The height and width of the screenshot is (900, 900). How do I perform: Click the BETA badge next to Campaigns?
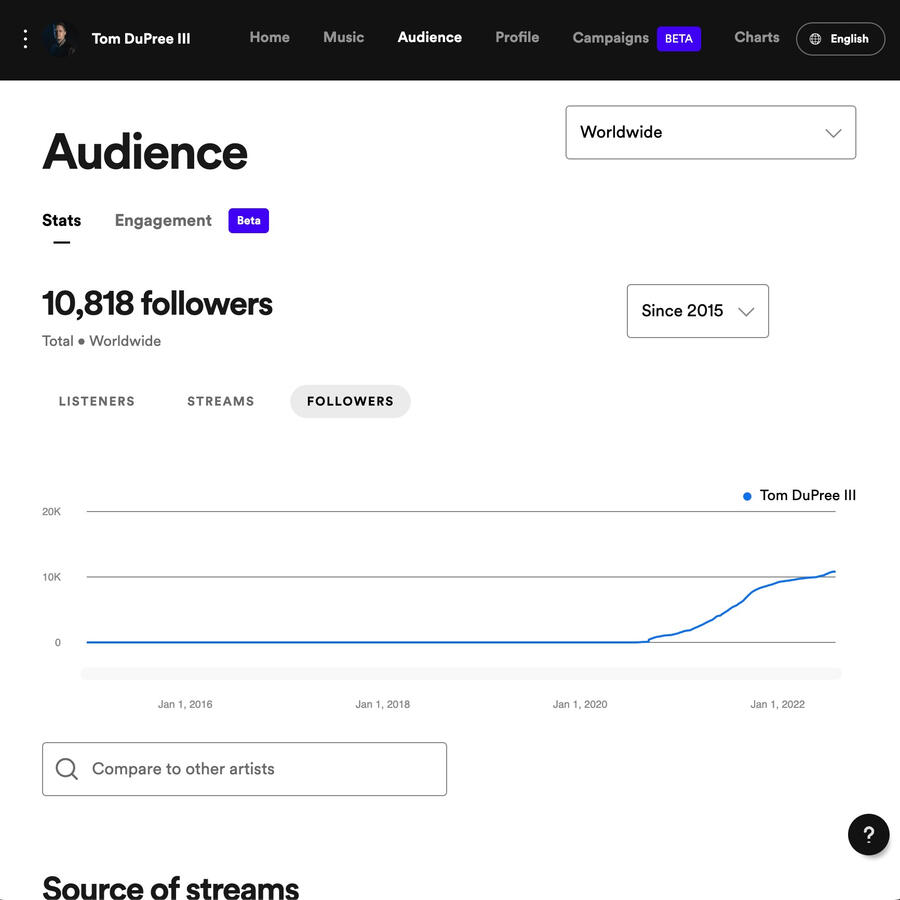click(679, 38)
